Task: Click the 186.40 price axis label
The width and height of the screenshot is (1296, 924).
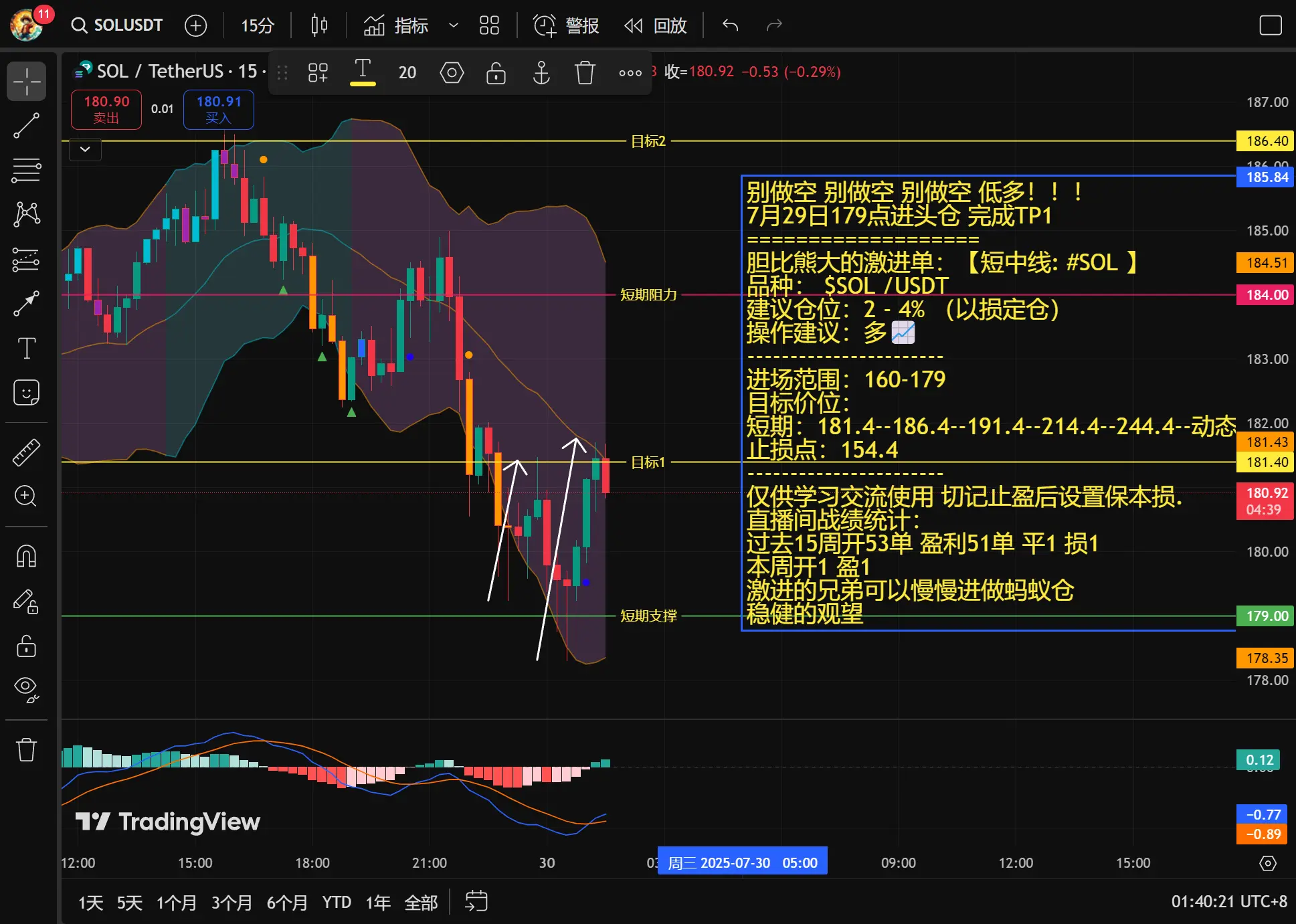Action: click(1265, 141)
